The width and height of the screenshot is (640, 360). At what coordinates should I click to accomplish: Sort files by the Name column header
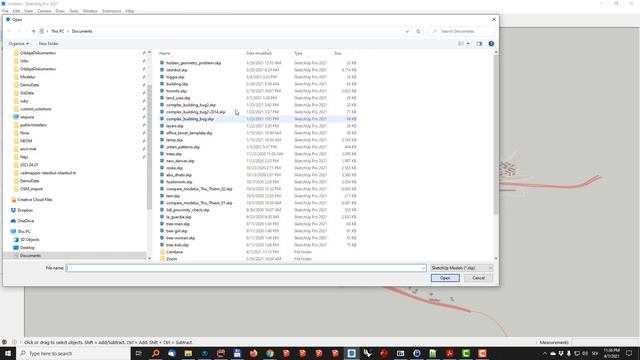click(x=165, y=53)
